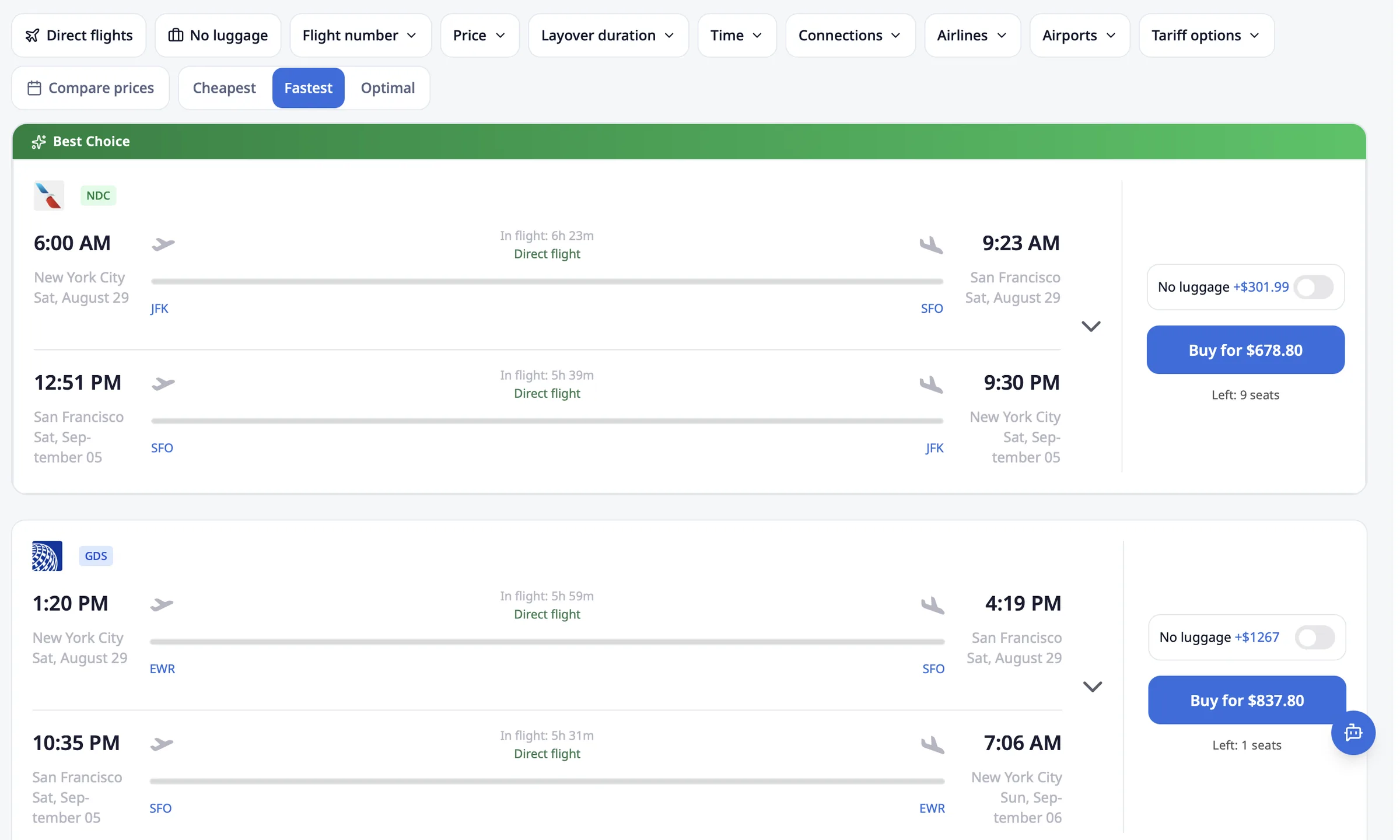The width and height of the screenshot is (1400, 840).
Task: Toggle the Direct flights filter
Action: 79,36
